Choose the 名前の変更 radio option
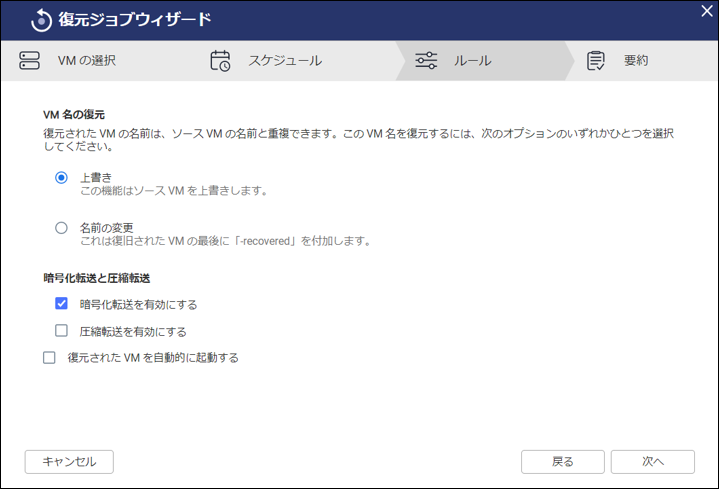The height and width of the screenshot is (489, 719). click(x=62, y=228)
